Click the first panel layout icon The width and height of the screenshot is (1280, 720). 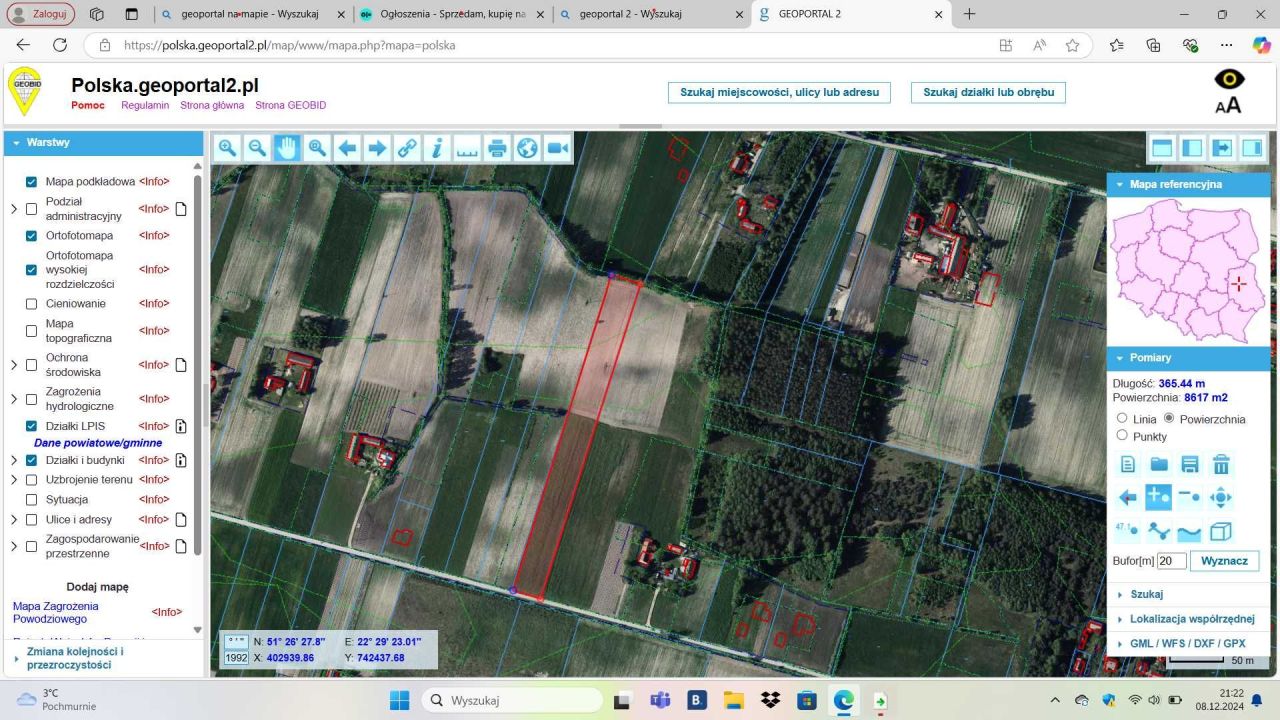click(1162, 148)
